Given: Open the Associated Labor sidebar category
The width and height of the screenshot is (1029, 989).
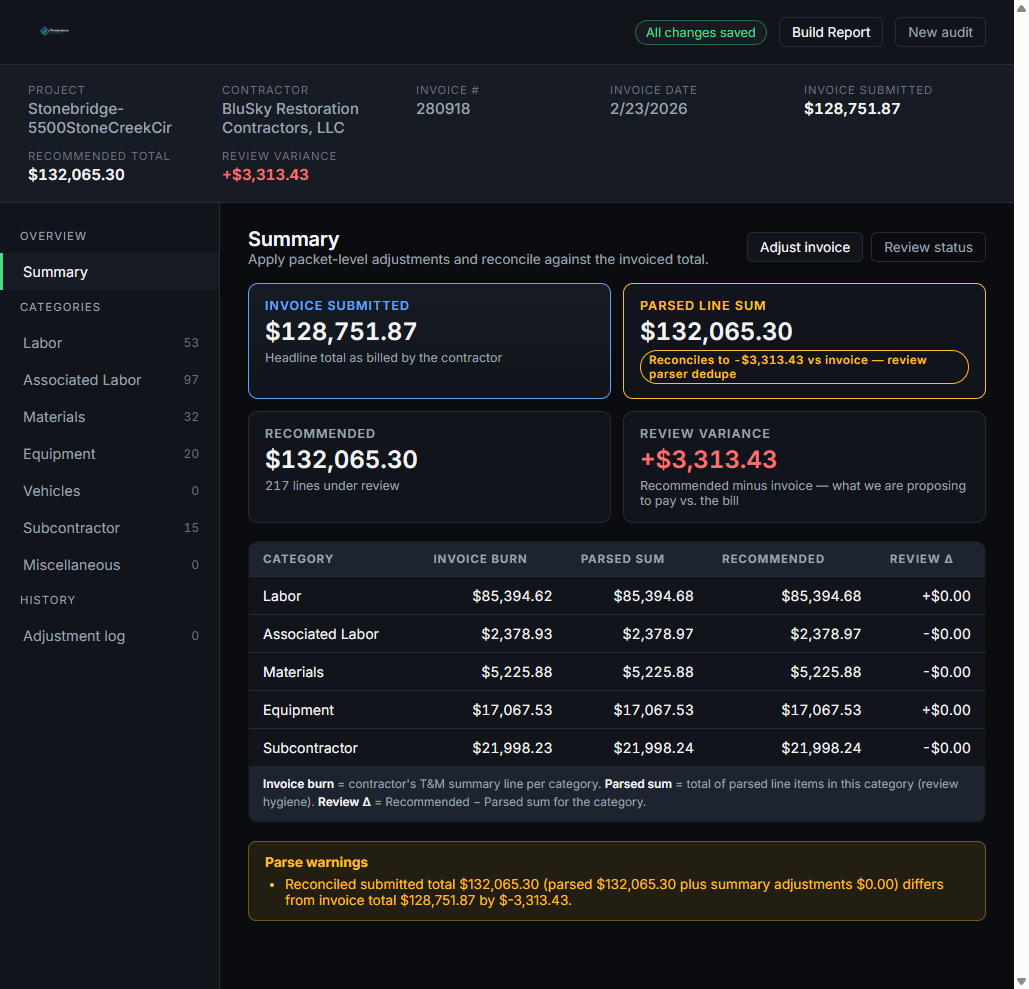Looking at the screenshot, I should point(110,380).
